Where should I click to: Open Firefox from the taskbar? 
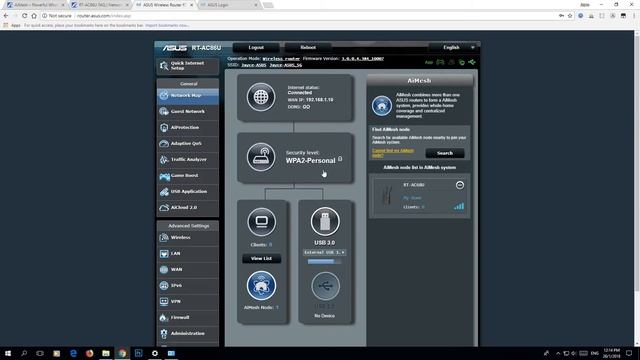tap(89, 353)
